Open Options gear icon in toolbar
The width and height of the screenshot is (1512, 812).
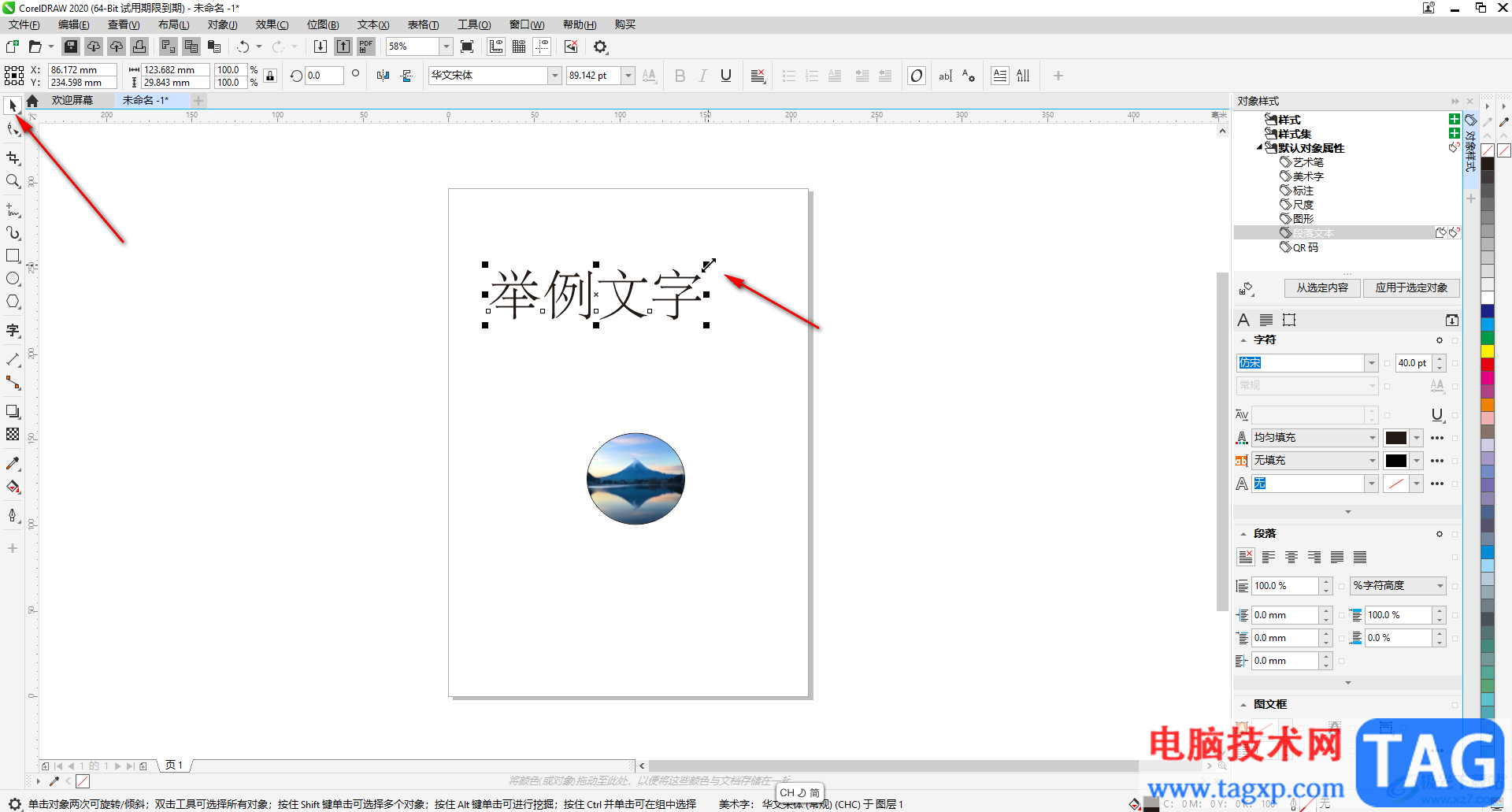pos(600,46)
